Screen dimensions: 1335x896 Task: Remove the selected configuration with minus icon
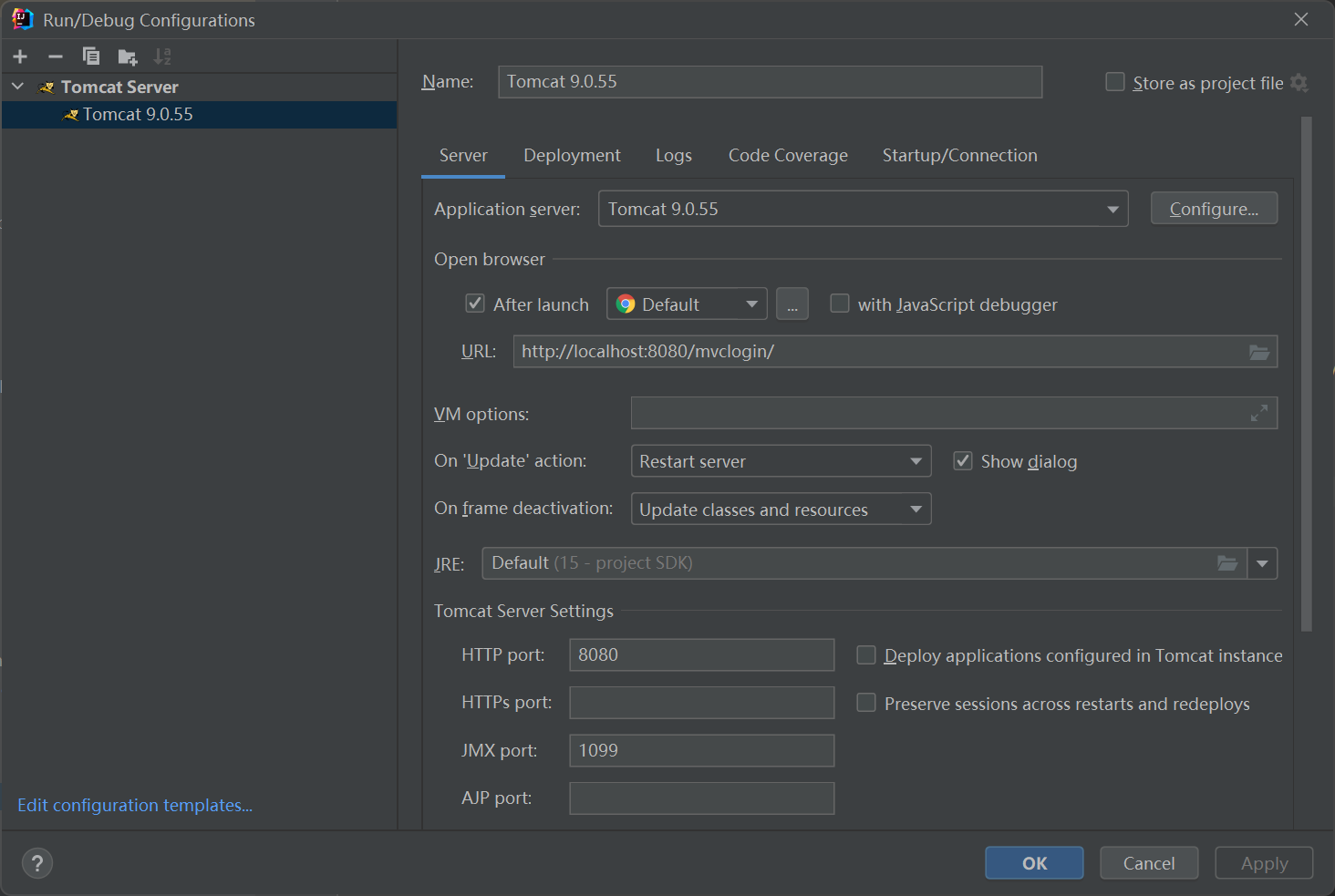coord(56,57)
